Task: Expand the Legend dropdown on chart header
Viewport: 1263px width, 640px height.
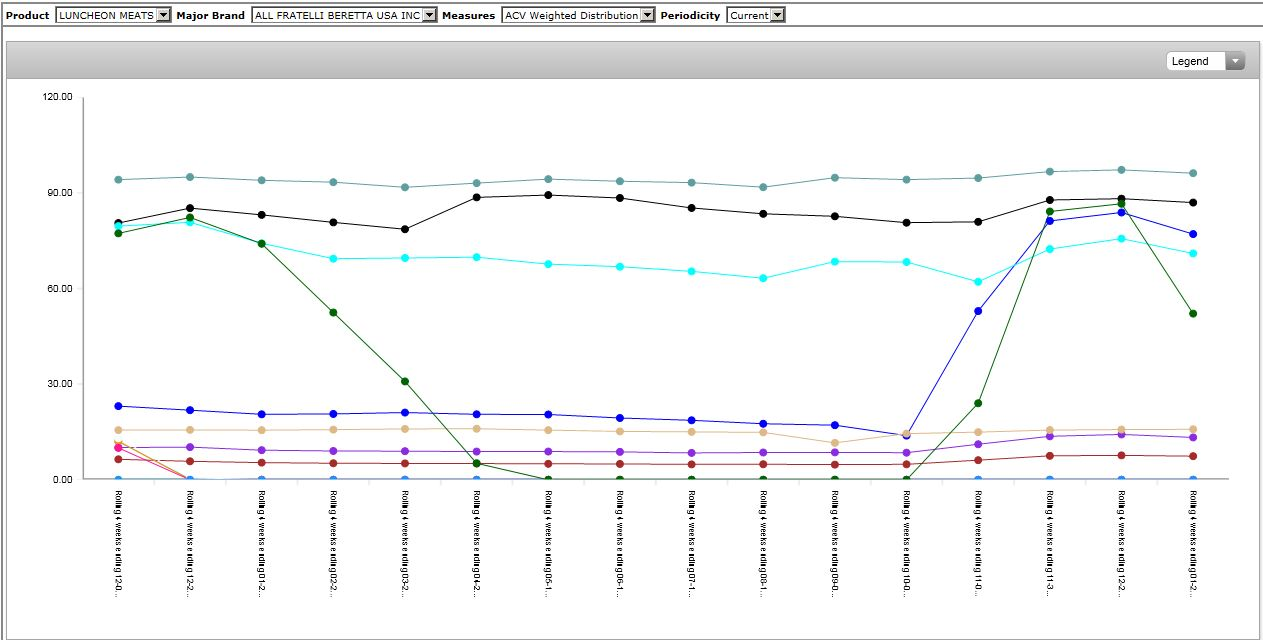Action: click(1205, 61)
